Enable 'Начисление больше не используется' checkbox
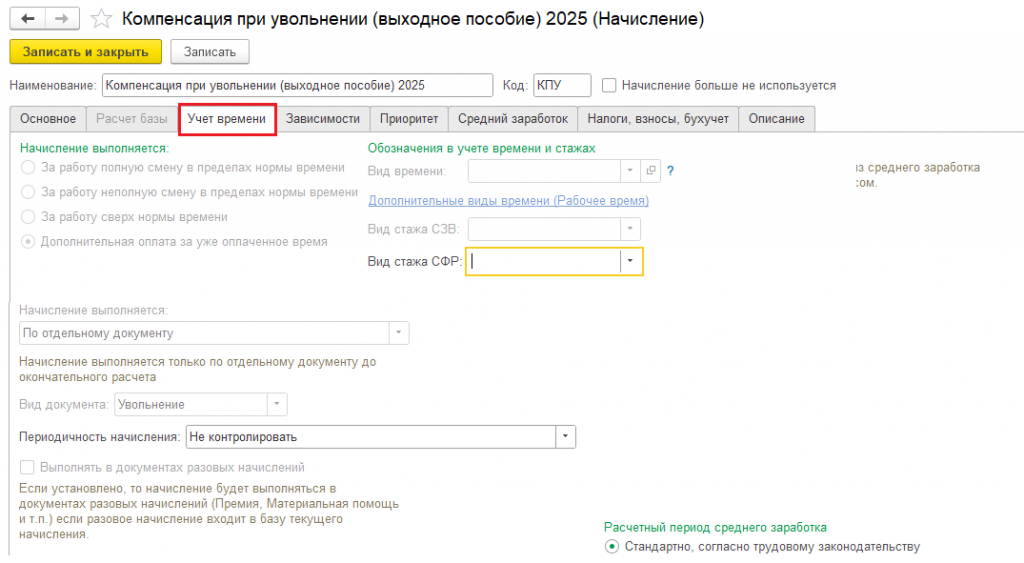Screen dimensions: 1024x563 tap(609, 86)
